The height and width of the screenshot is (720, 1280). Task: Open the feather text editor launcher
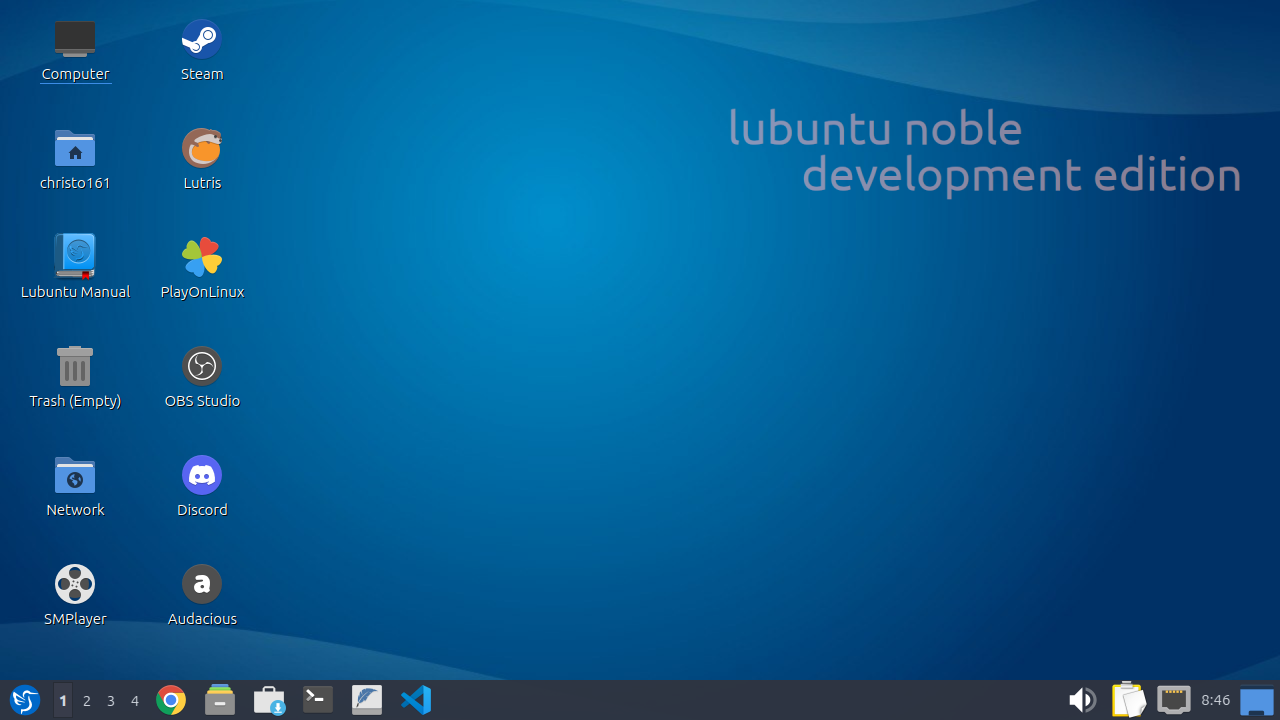(367, 699)
